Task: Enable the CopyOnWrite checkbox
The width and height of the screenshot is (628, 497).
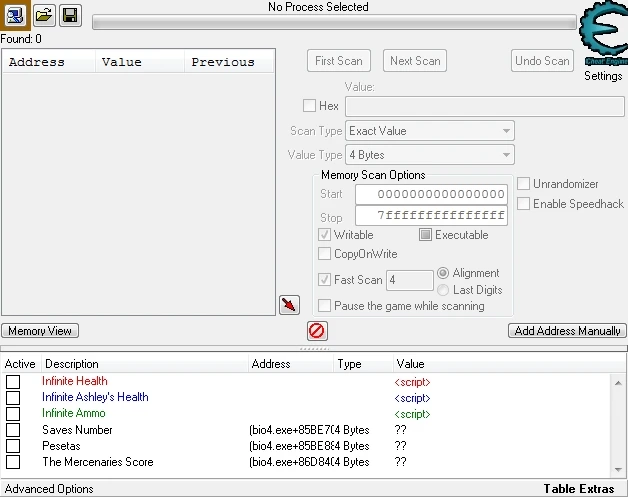Action: pos(324,254)
